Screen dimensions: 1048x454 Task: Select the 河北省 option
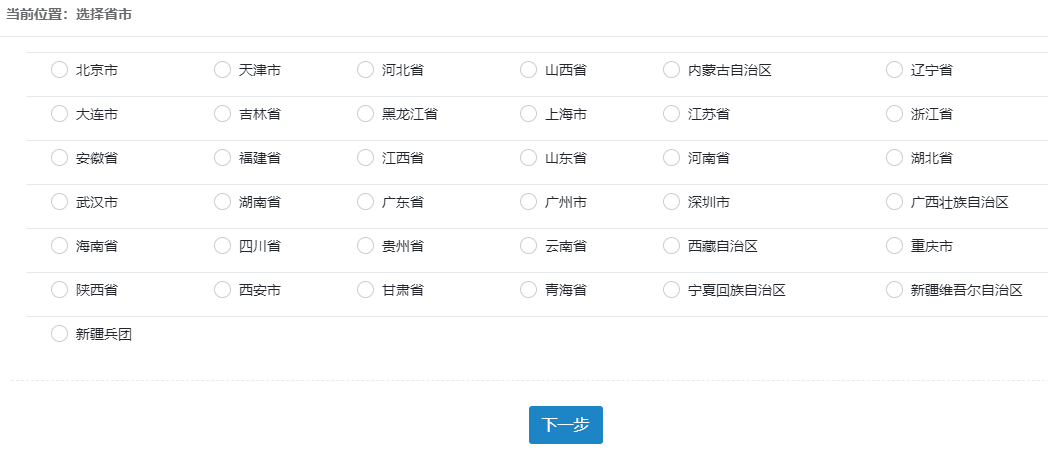click(365, 70)
